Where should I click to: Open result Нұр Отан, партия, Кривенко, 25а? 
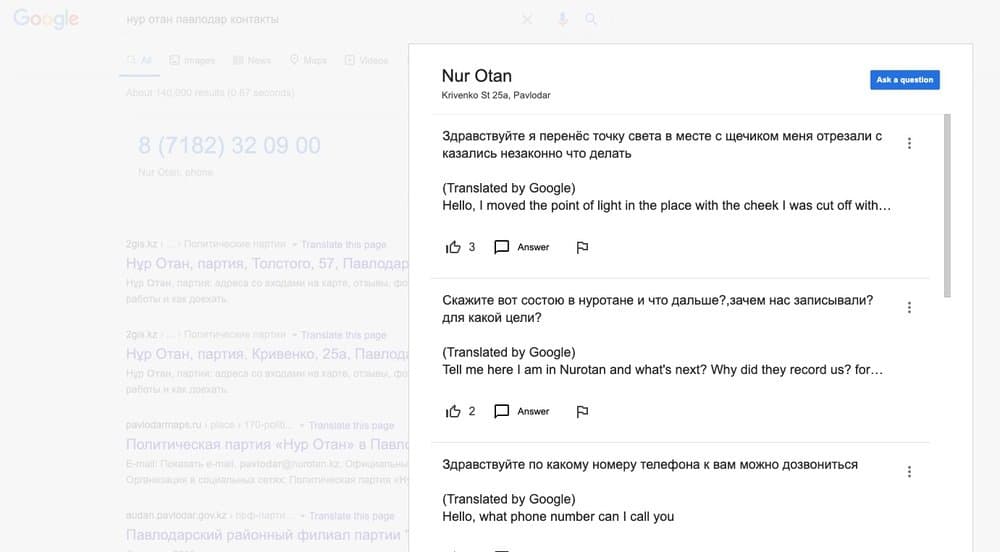click(267, 354)
